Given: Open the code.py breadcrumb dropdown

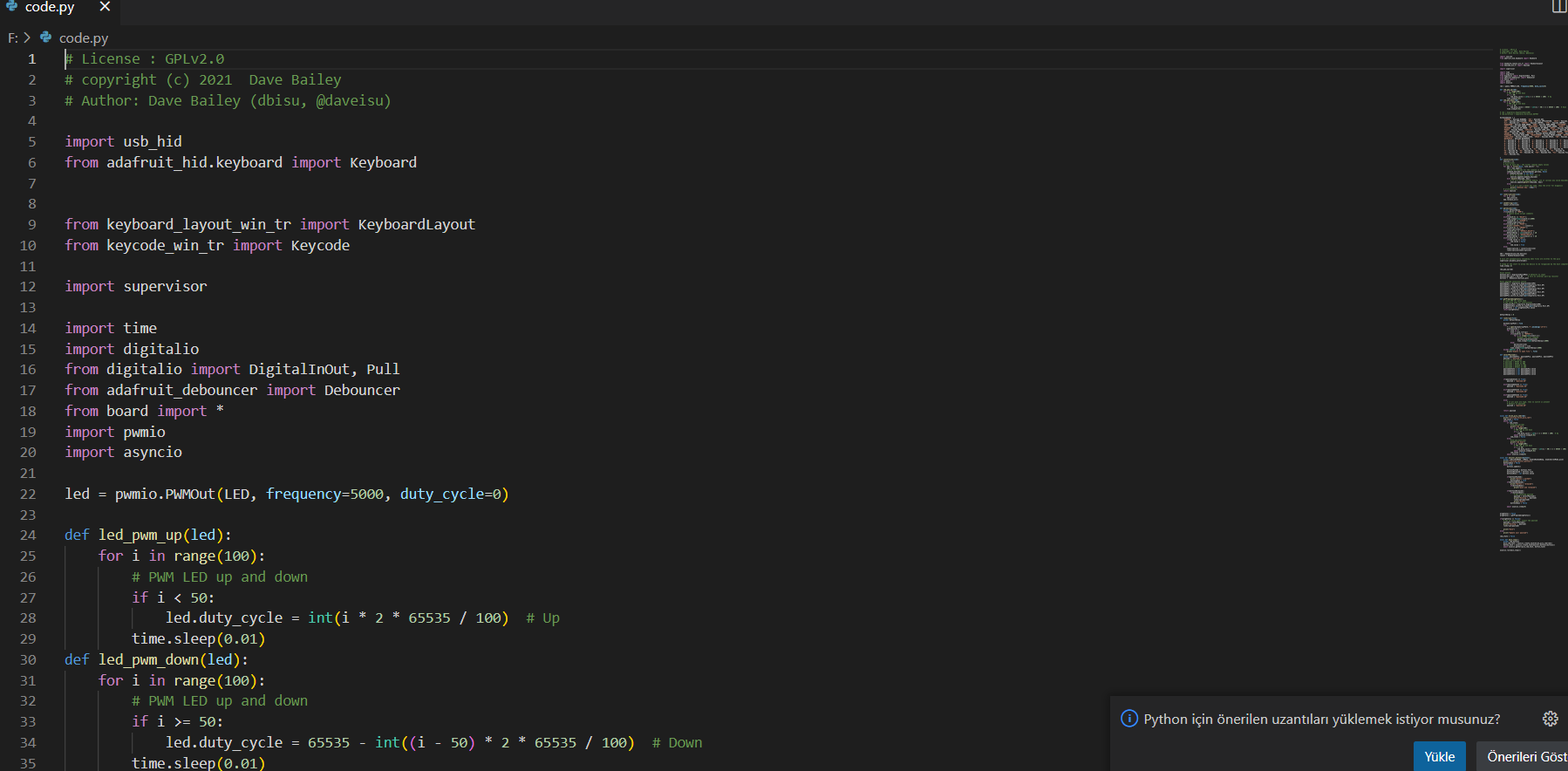Looking at the screenshot, I should click(84, 38).
